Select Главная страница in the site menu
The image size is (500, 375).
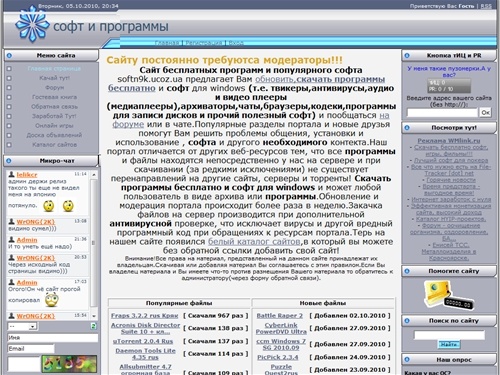pos(54,69)
